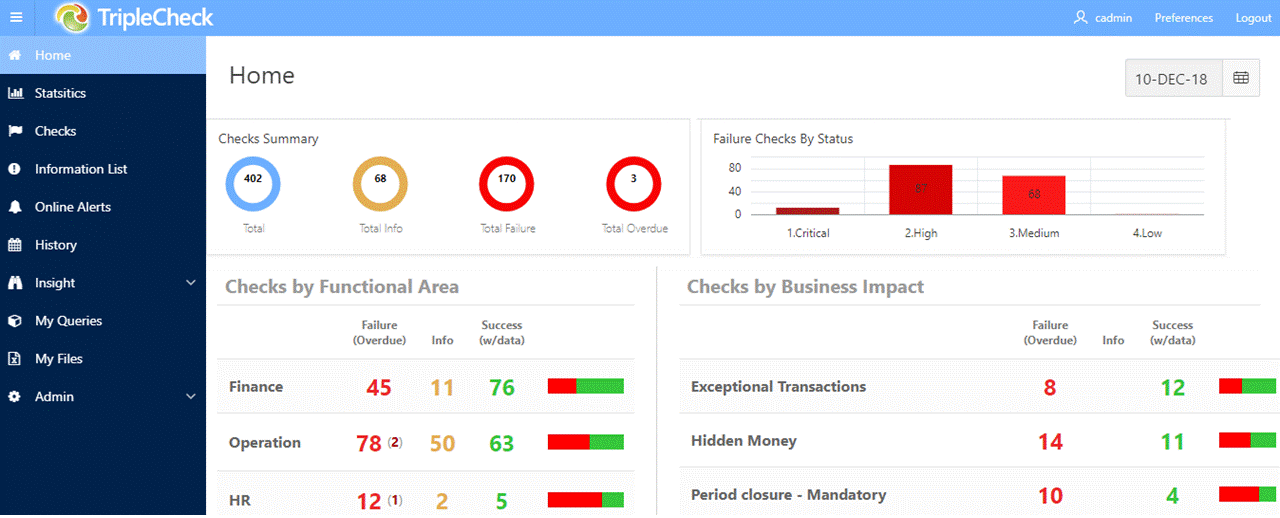Open the Home sidebar item
This screenshot has height=518, width=1280.
[x=103, y=55]
